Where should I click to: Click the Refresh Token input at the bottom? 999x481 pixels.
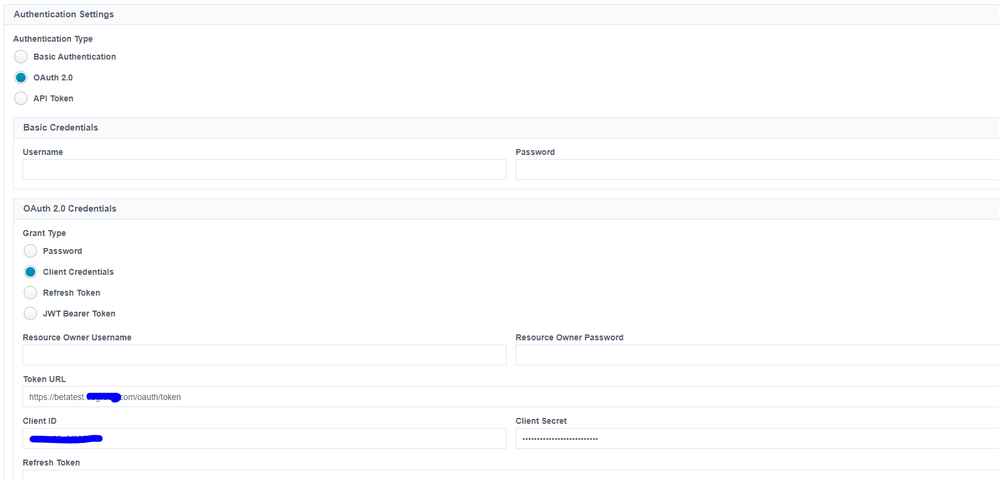(500, 476)
